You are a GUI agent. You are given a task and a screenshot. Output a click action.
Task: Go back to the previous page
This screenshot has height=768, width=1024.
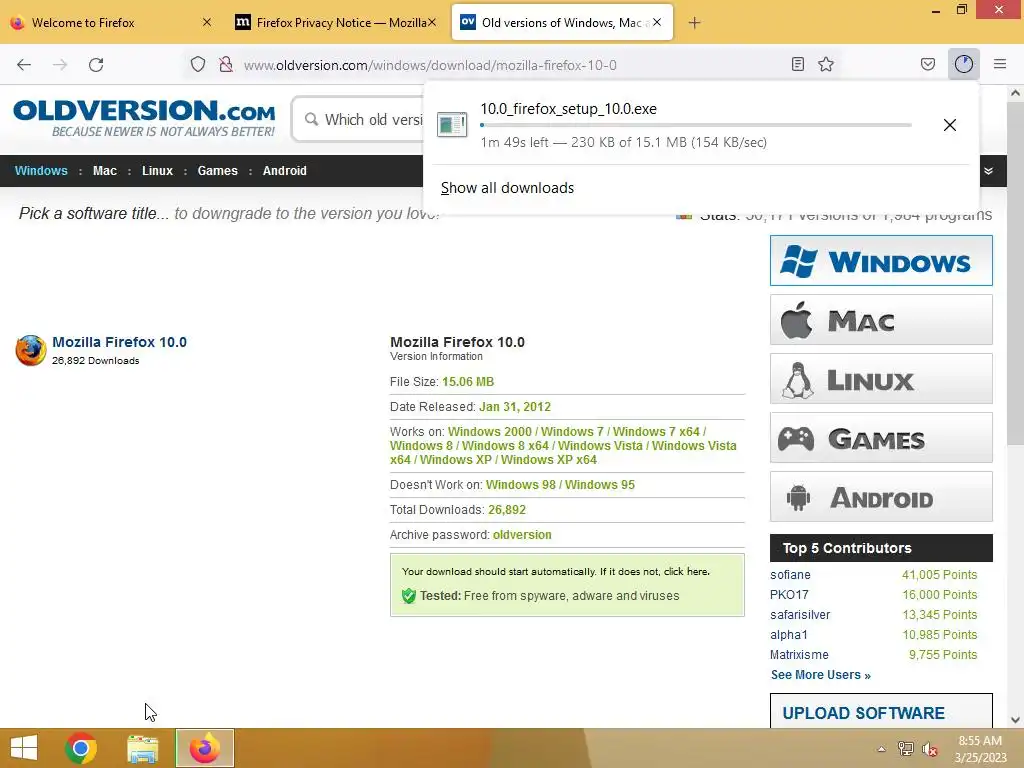(x=24, y=65)
